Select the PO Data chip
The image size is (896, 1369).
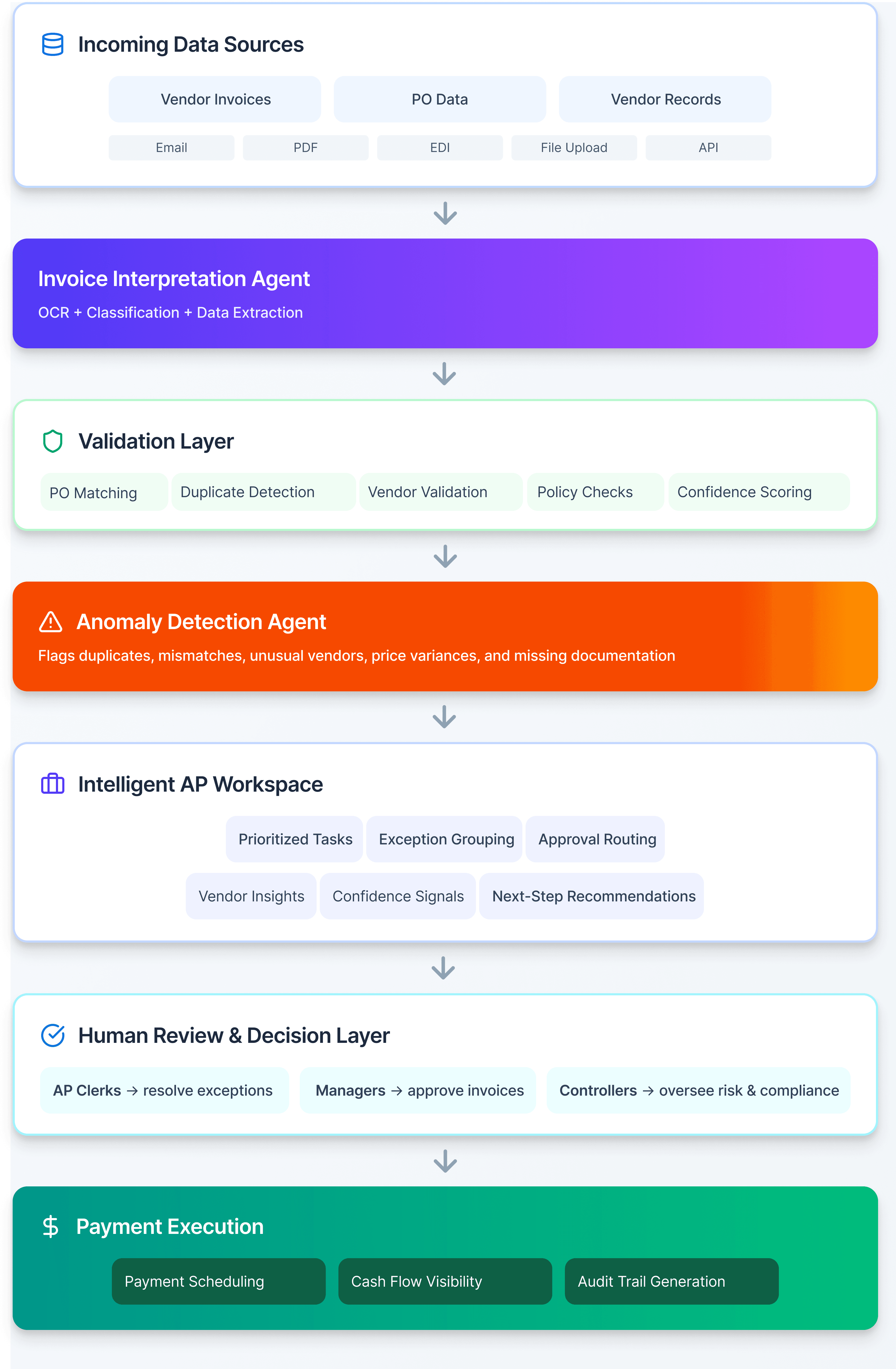pos(439,99)
